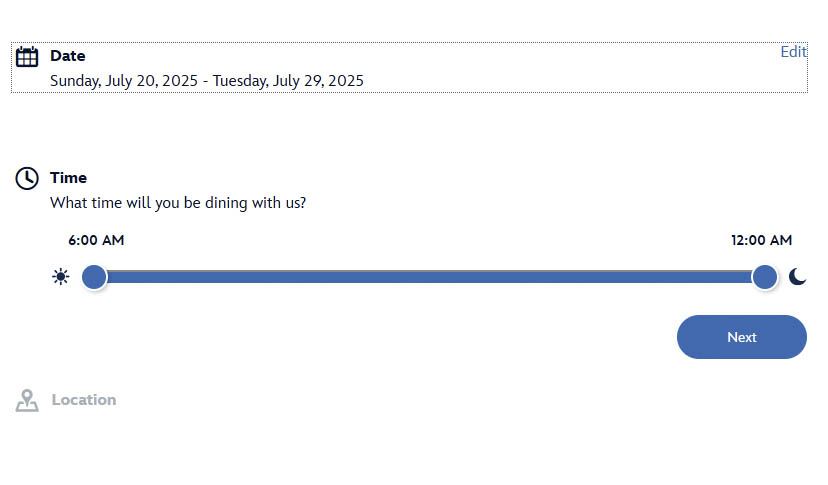Click the 6:00 AM start time label
This screenshot has height=485, width=828.
tap(96, 240)
